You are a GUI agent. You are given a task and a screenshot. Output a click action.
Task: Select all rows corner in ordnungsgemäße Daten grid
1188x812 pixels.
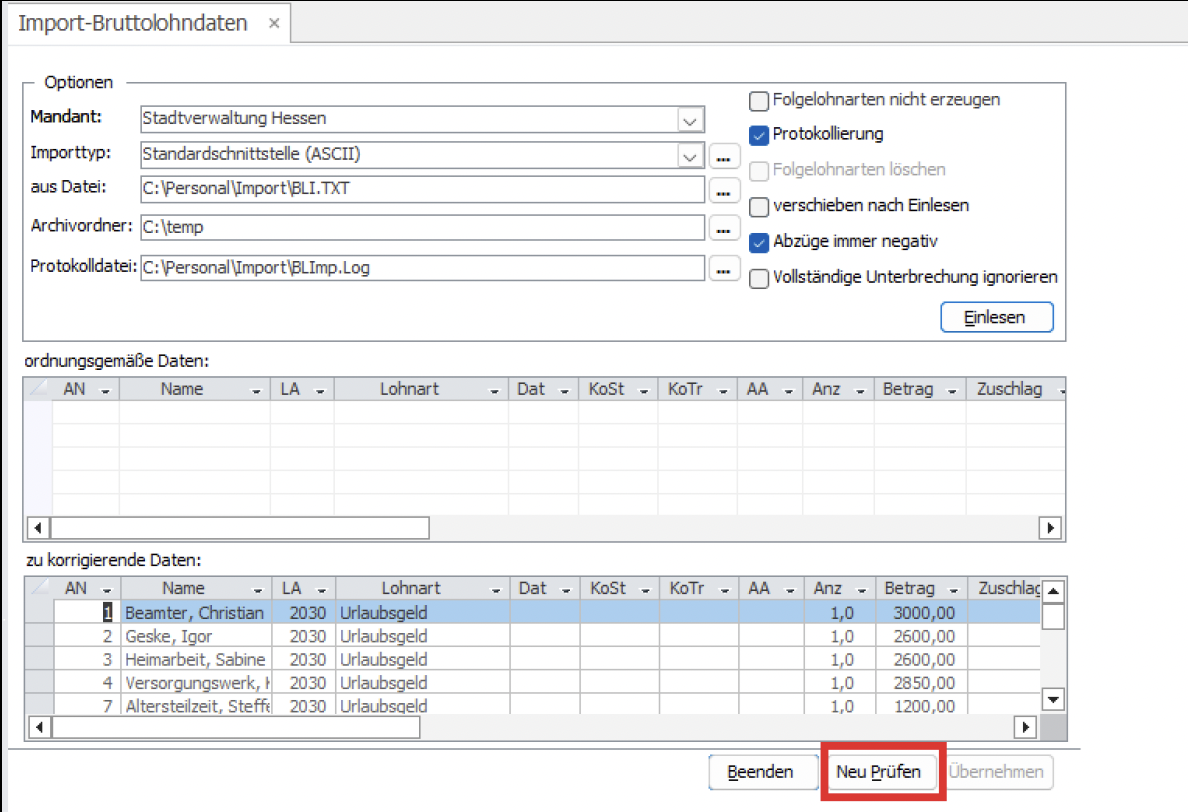click(38, 389)
